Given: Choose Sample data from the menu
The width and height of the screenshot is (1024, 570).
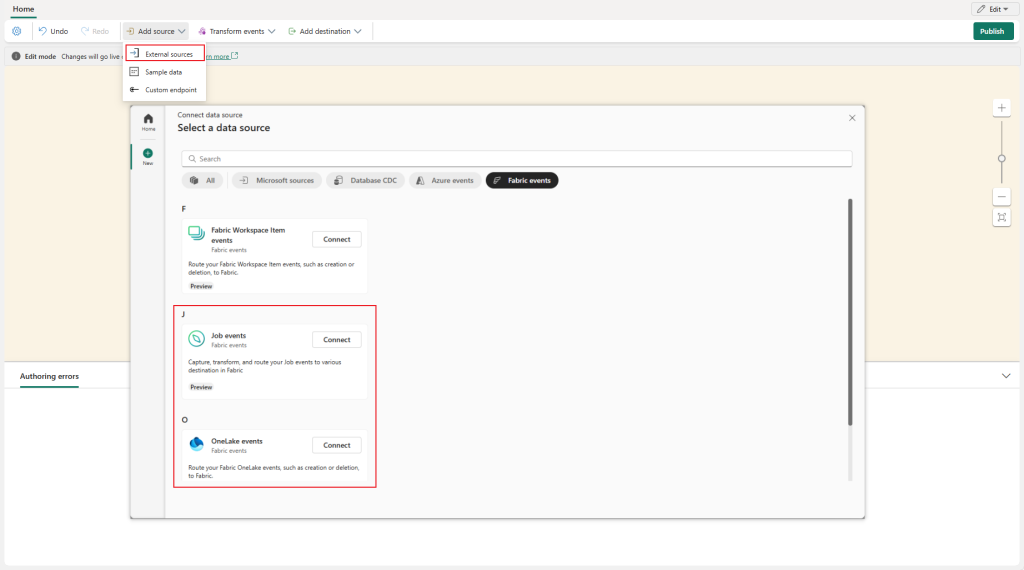Looking at the screenshot, I should [x=164, y=72].
